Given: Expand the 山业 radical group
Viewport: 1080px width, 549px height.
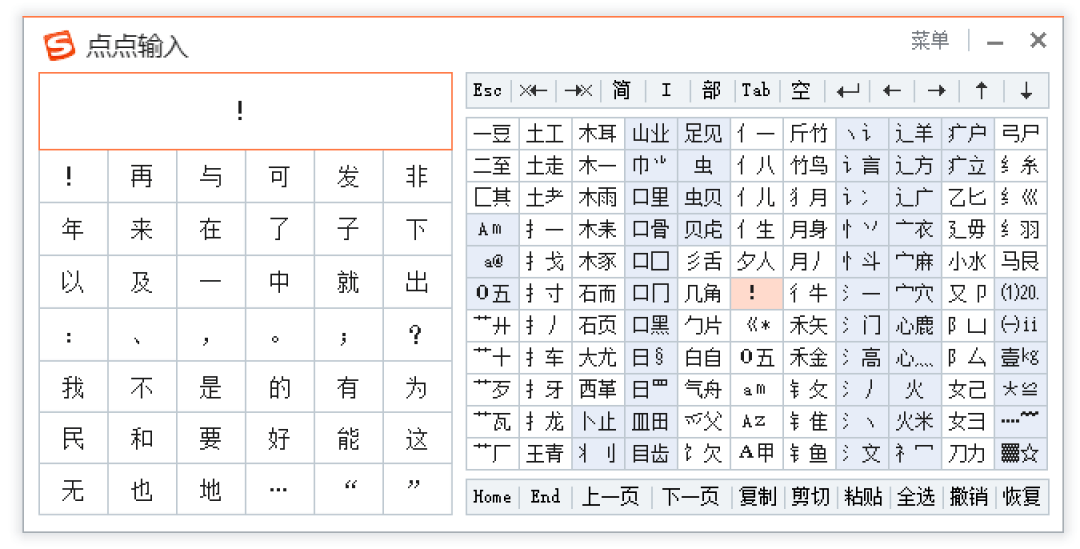Looking at the screenshot, I should [651, 133].
